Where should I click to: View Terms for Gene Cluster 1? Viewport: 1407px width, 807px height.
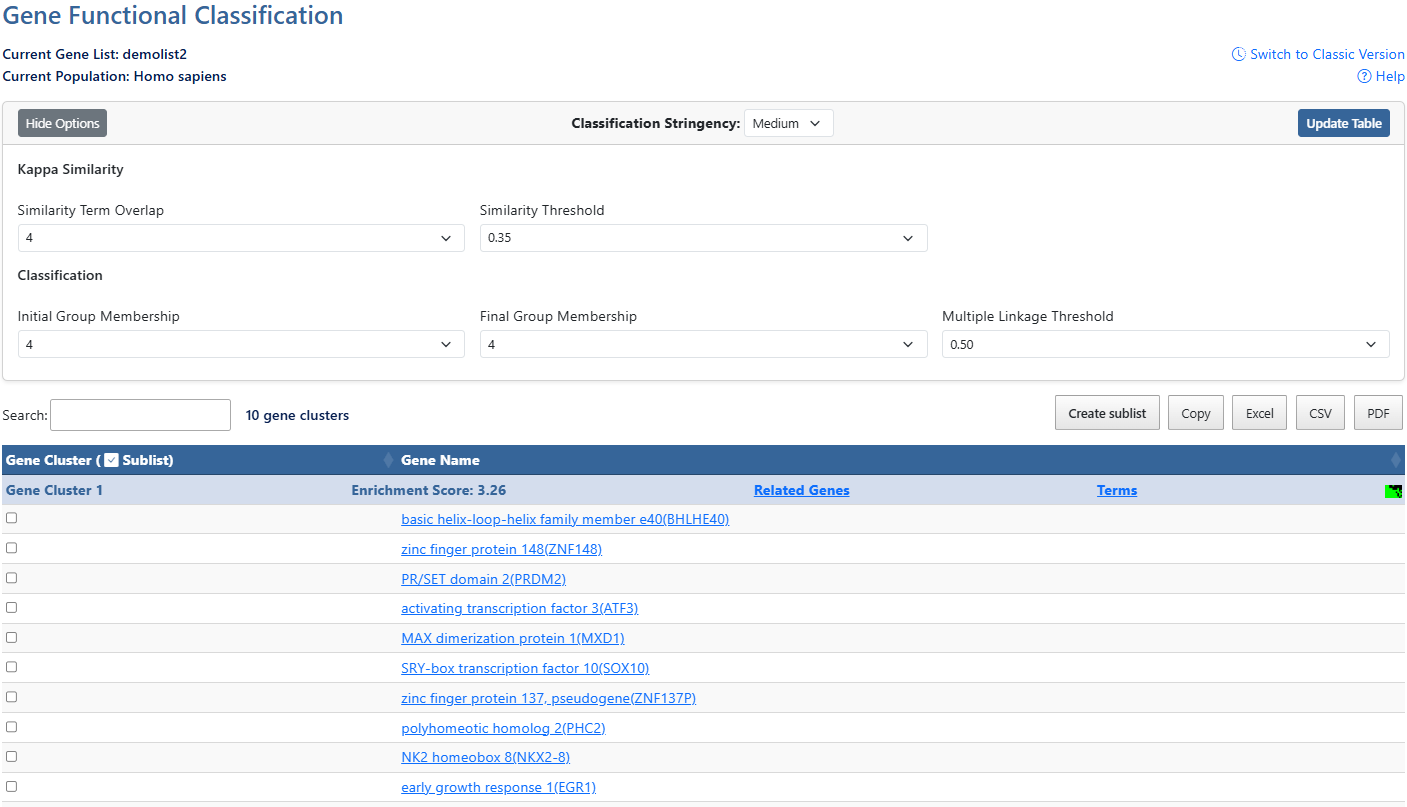pos(1117,490)
